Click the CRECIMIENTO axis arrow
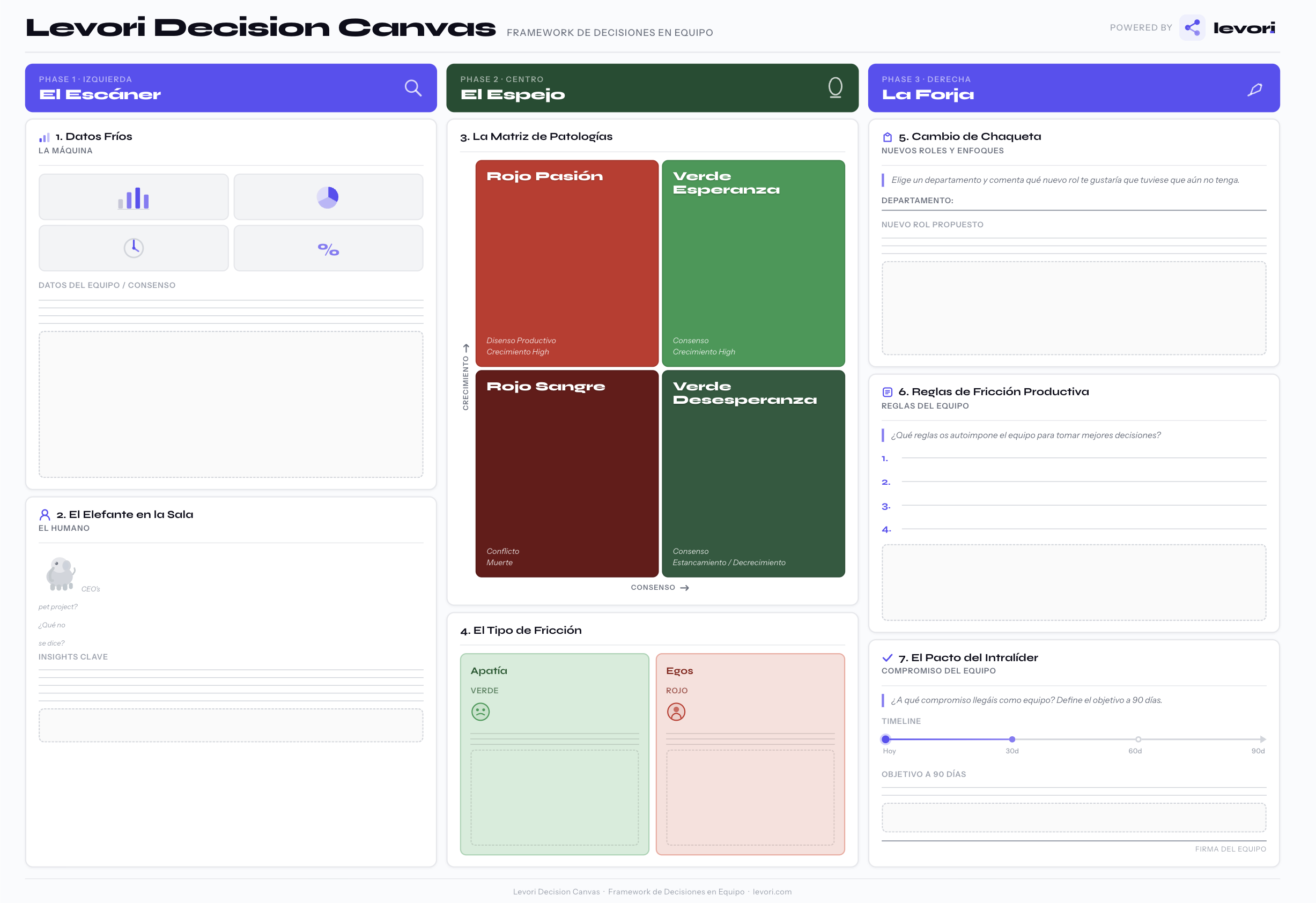 point(465,348)
